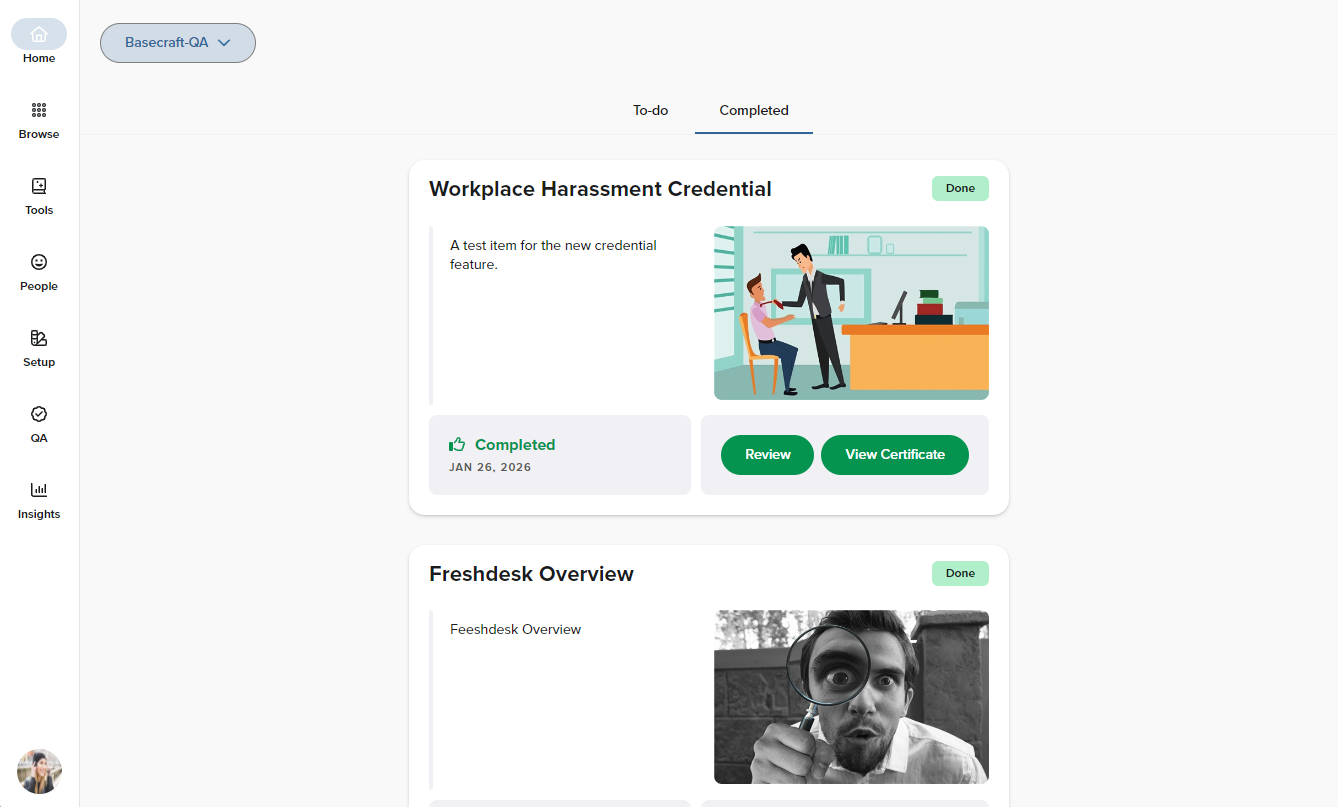Click Done badge on Freshdesk Overview

[x=960, y=573]
